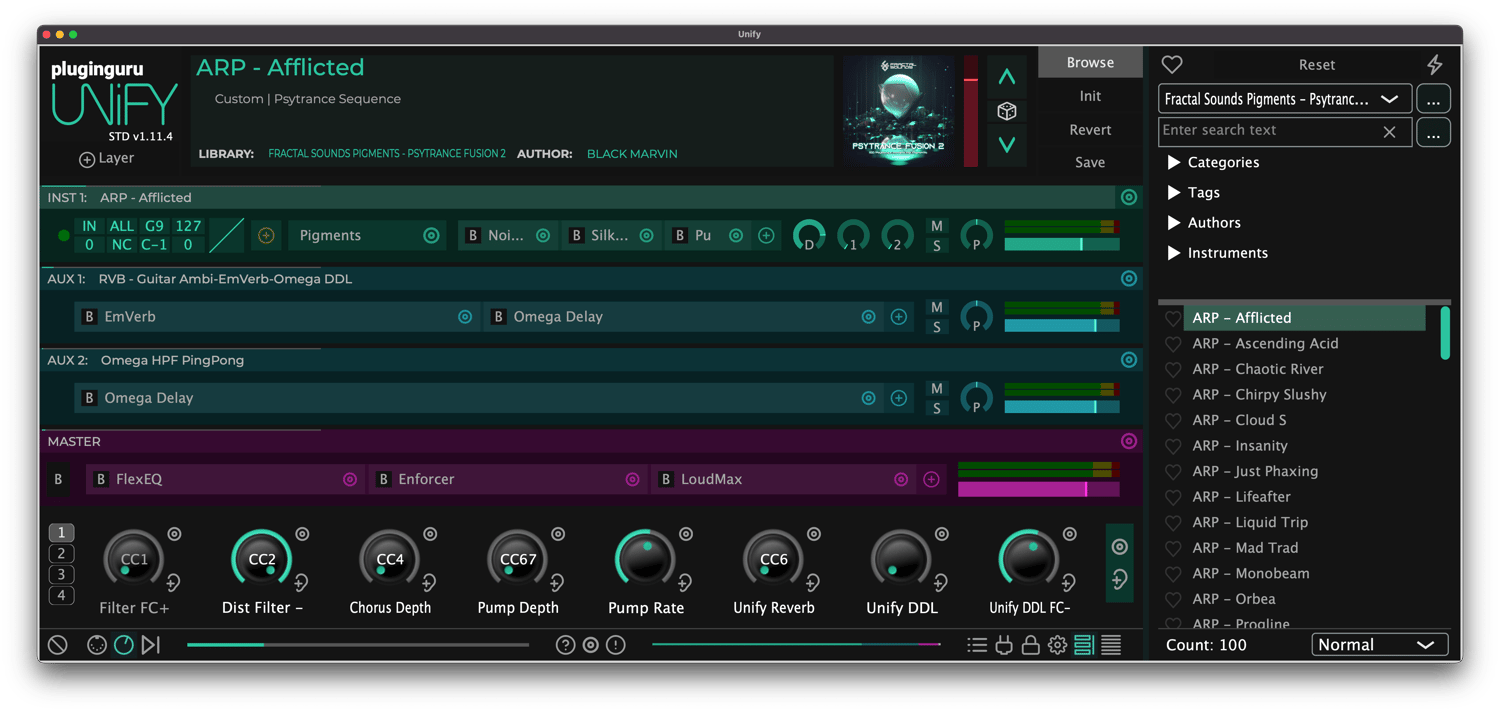Solo AUX 2 with S button
Viewport: 1500px width, 712px height.
point(936,408)
